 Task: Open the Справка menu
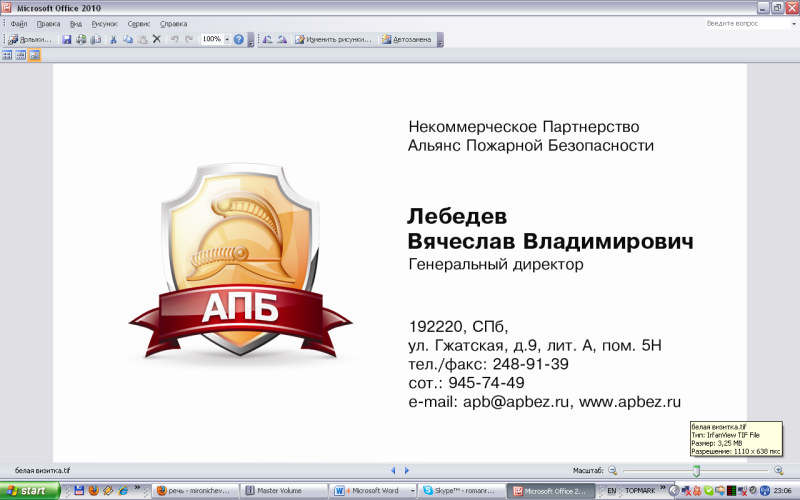(x=173, y=23)
